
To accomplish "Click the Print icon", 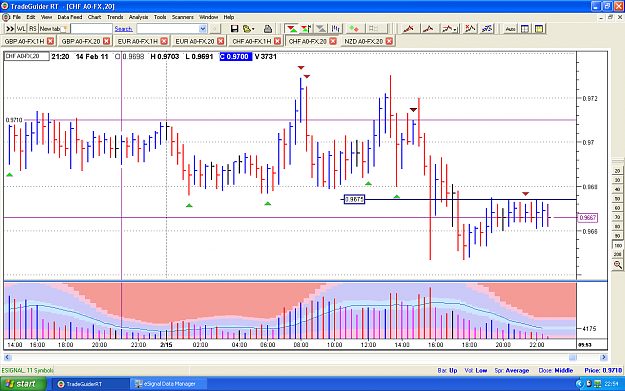I will [268, 29].
